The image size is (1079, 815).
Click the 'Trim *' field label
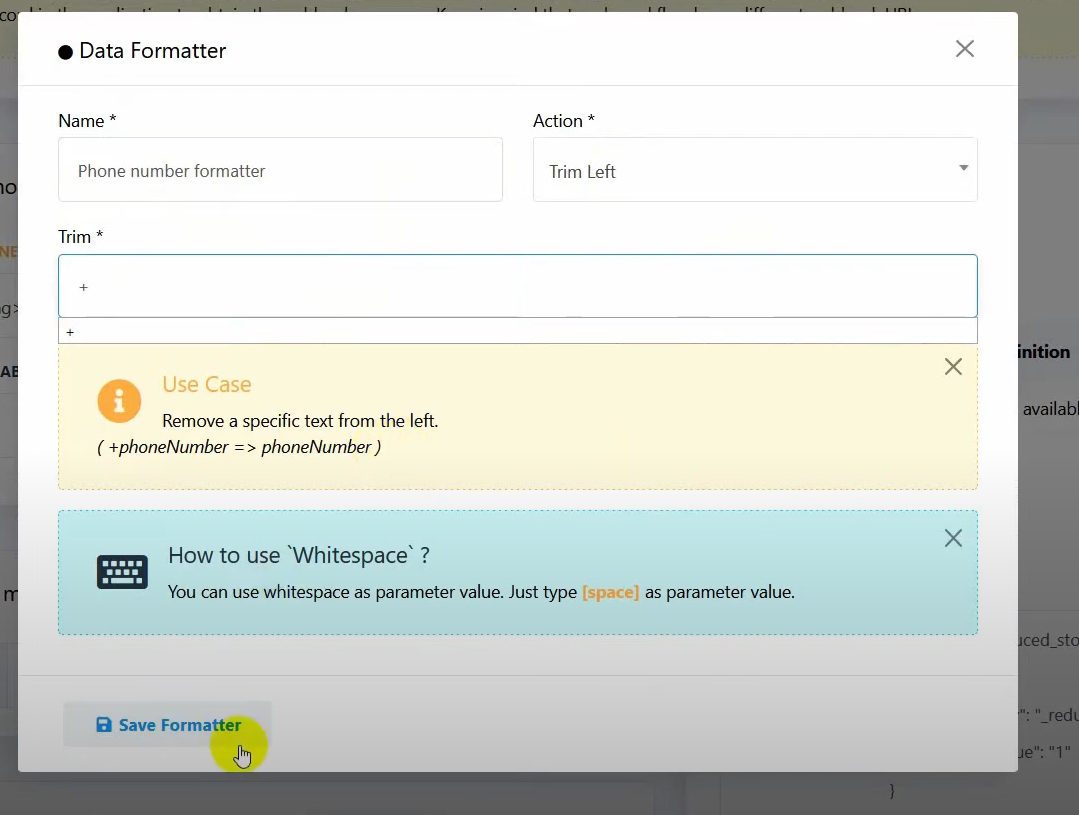pos(81,237)
